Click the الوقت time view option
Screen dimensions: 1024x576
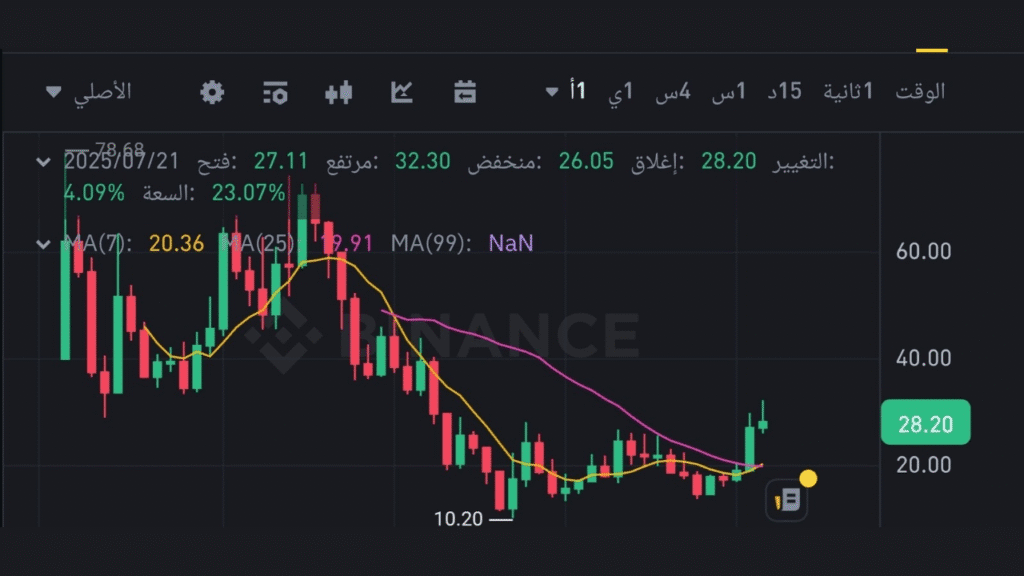point(920,92)
